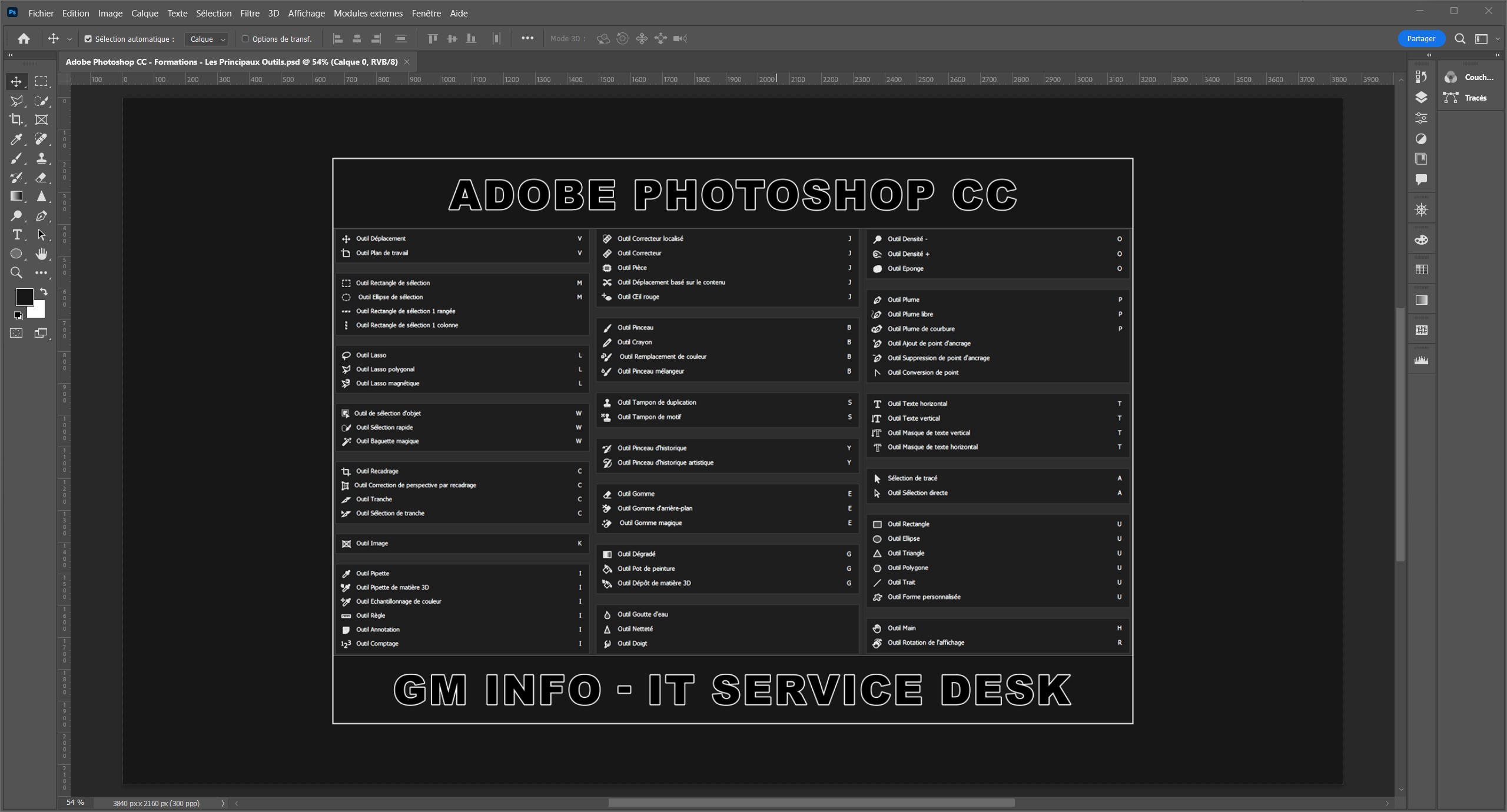Click the foreground color swatch
This screenshot has width=1507, height=812.
(24, 297)
